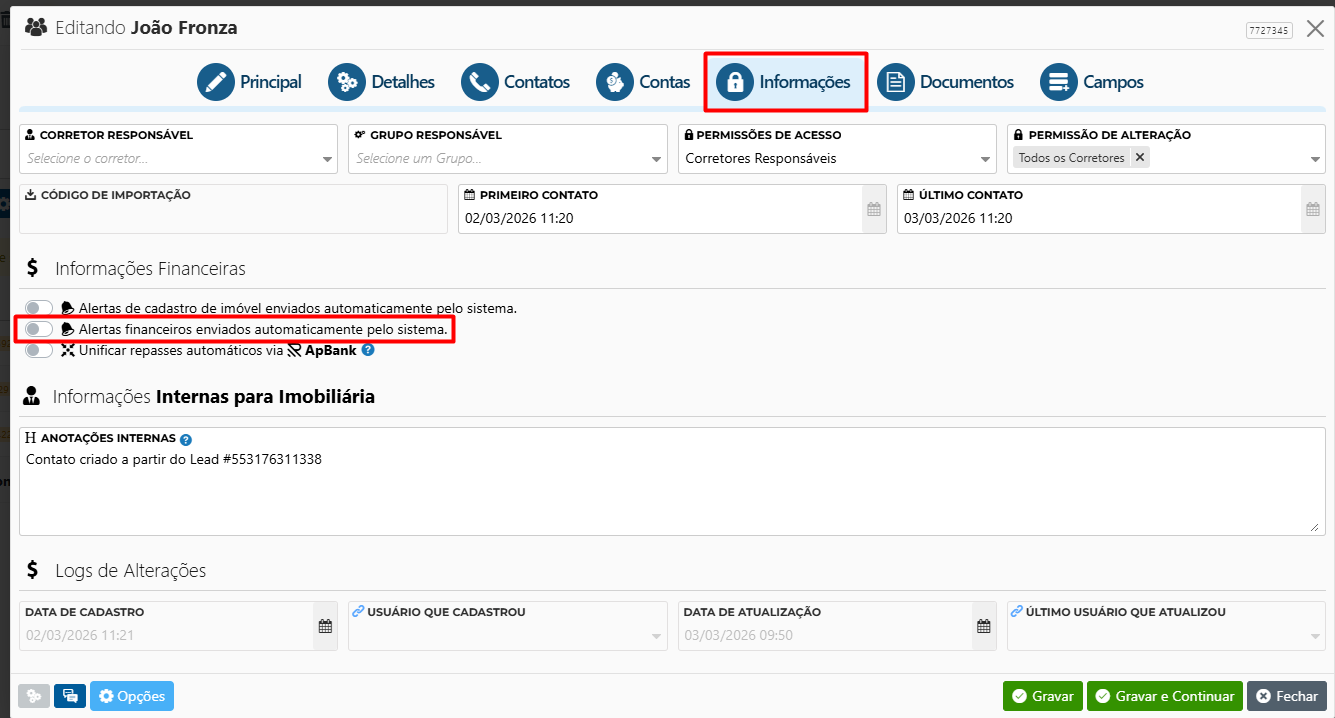The height and width of the screenshot is (718, 1335).
Task: Click the Usuário que Cadastrou link icon
Action: (358, 611)
